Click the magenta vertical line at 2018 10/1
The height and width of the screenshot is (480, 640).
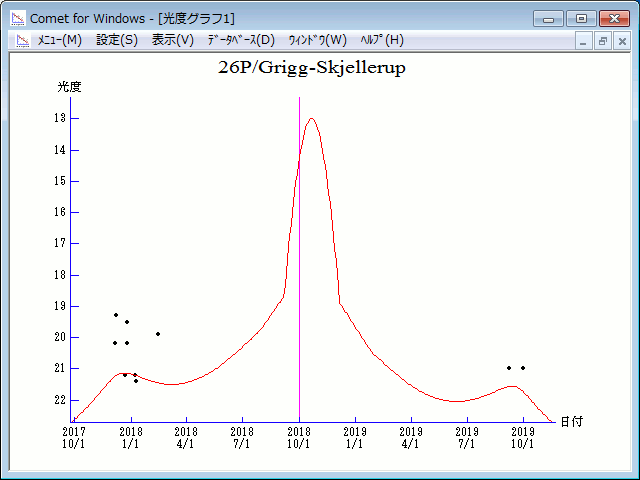coord(300,260)
